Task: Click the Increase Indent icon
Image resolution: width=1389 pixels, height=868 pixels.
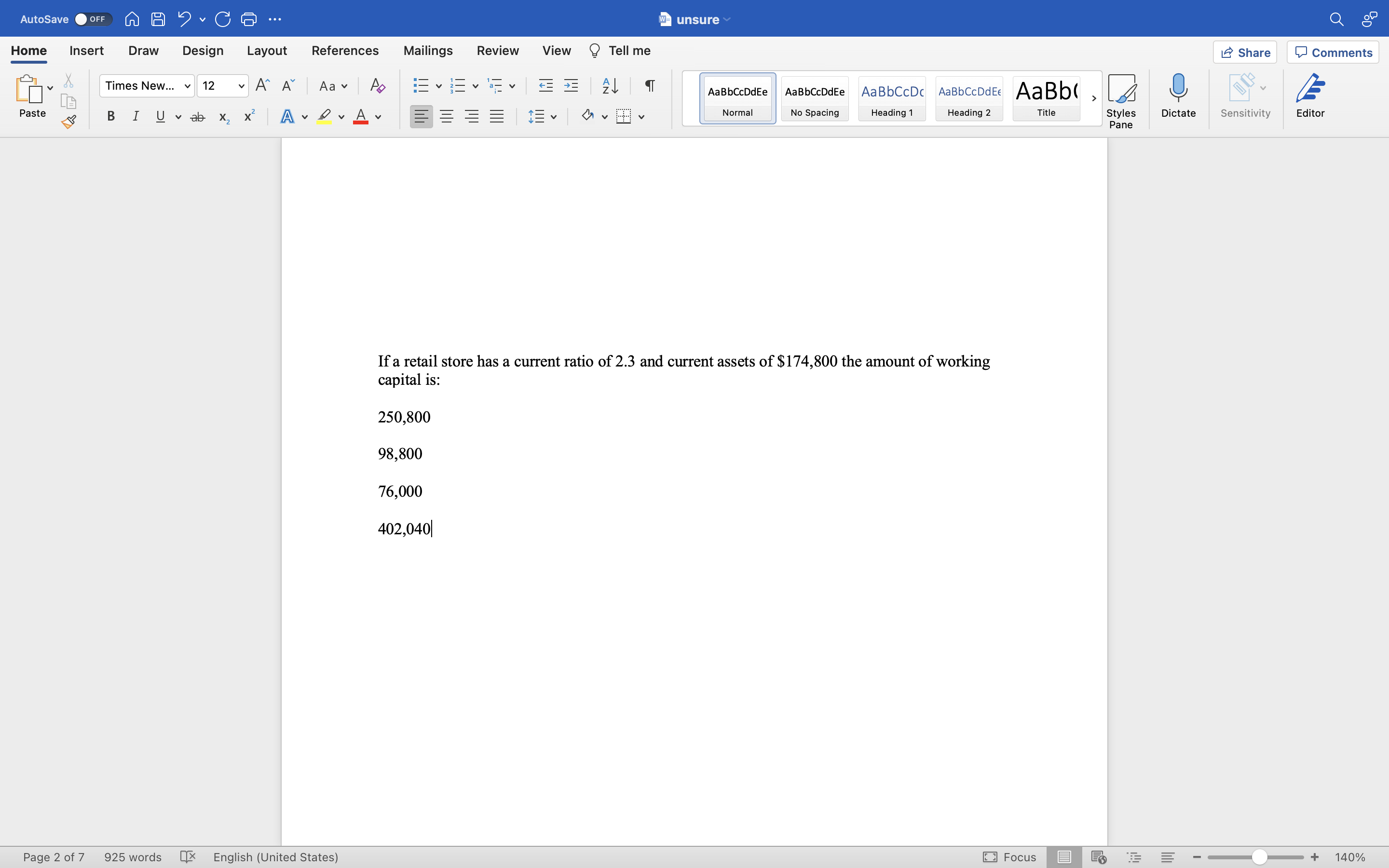Action: click(x=571, y=86)
